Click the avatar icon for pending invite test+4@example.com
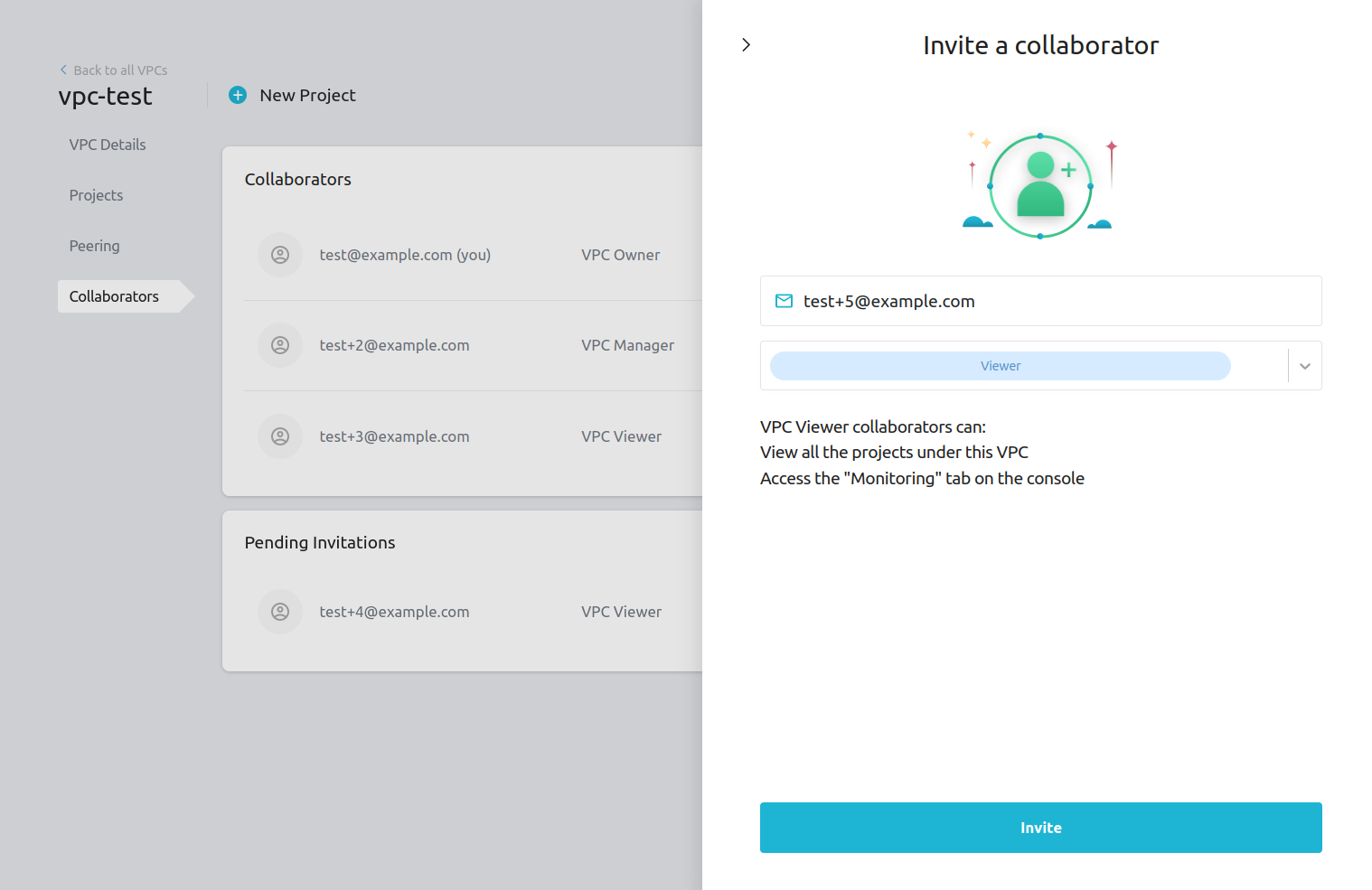This screenshot has width=1372, height=890. tap(280, 612)
